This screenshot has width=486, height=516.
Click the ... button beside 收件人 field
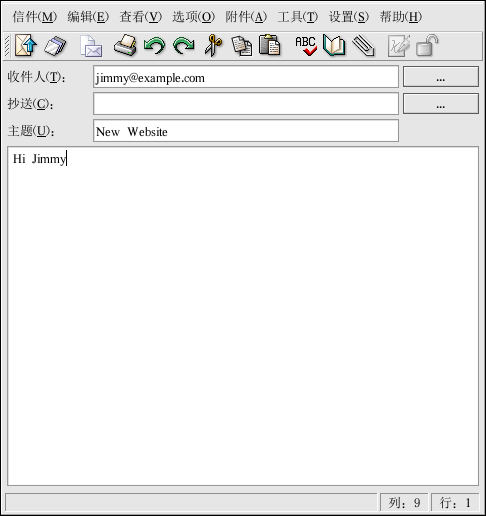point(441,77)
